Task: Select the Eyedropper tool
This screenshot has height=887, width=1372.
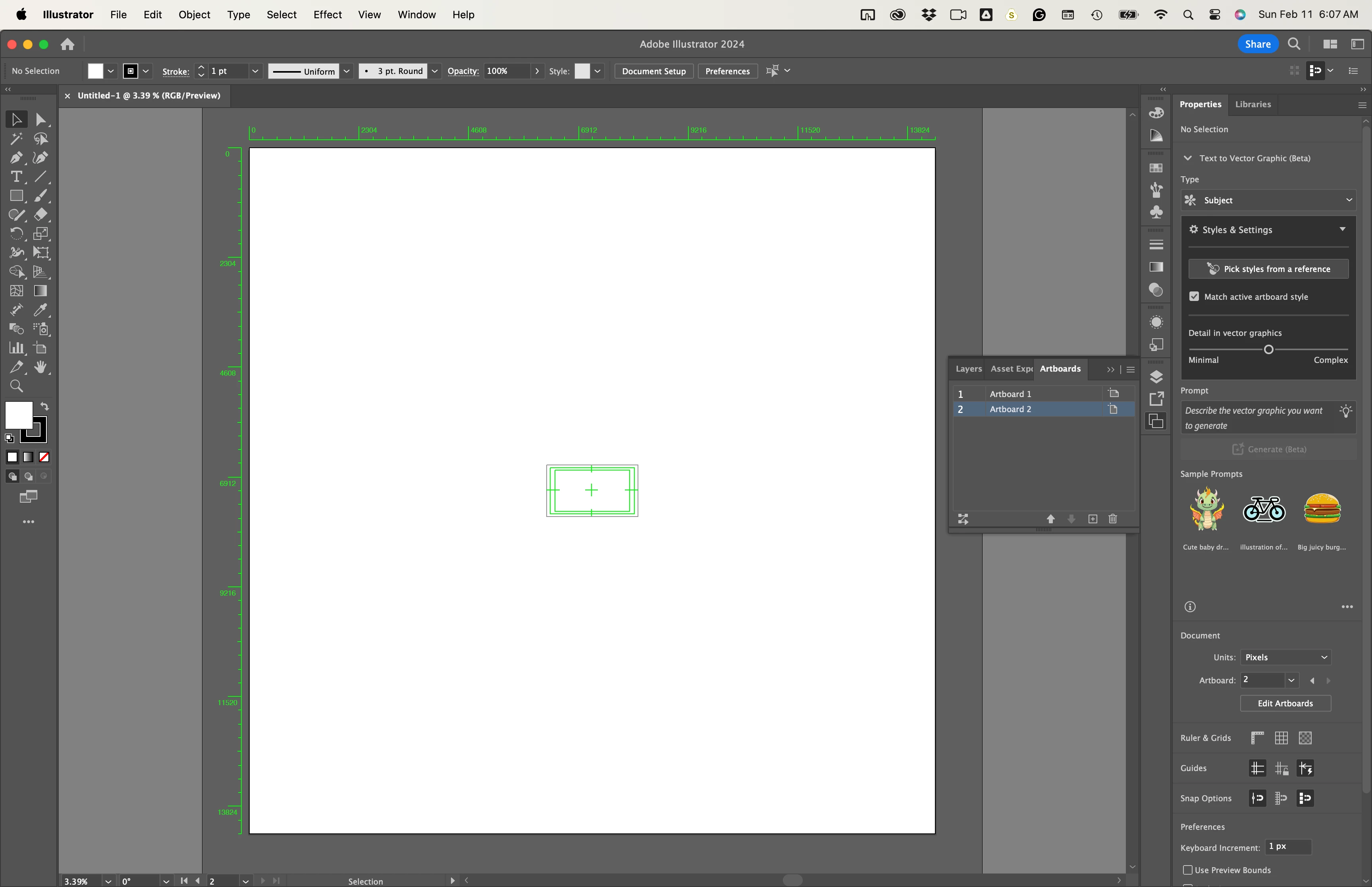Action: [x=40, y=310]
